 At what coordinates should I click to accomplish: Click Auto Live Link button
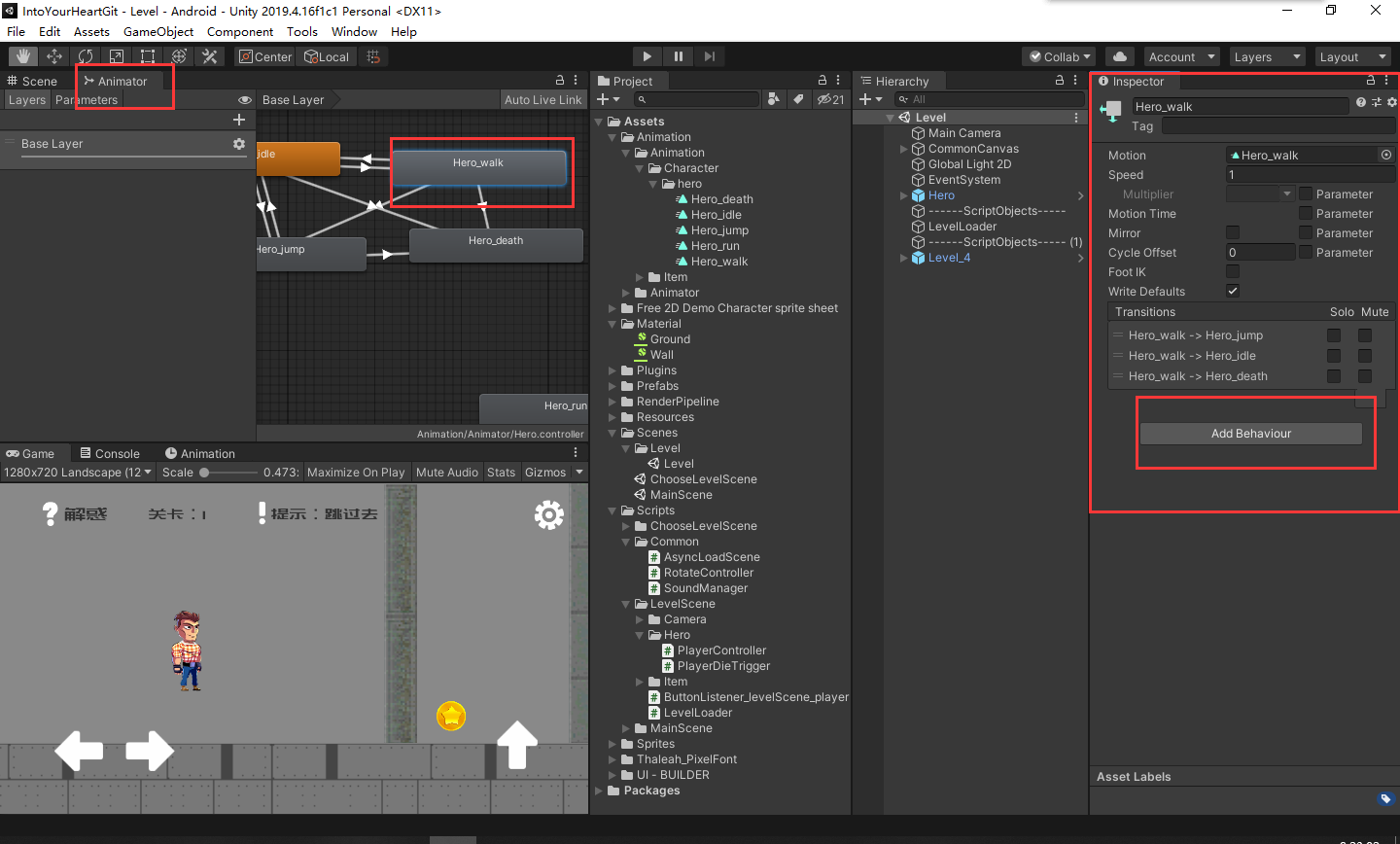tap(542, 99)
